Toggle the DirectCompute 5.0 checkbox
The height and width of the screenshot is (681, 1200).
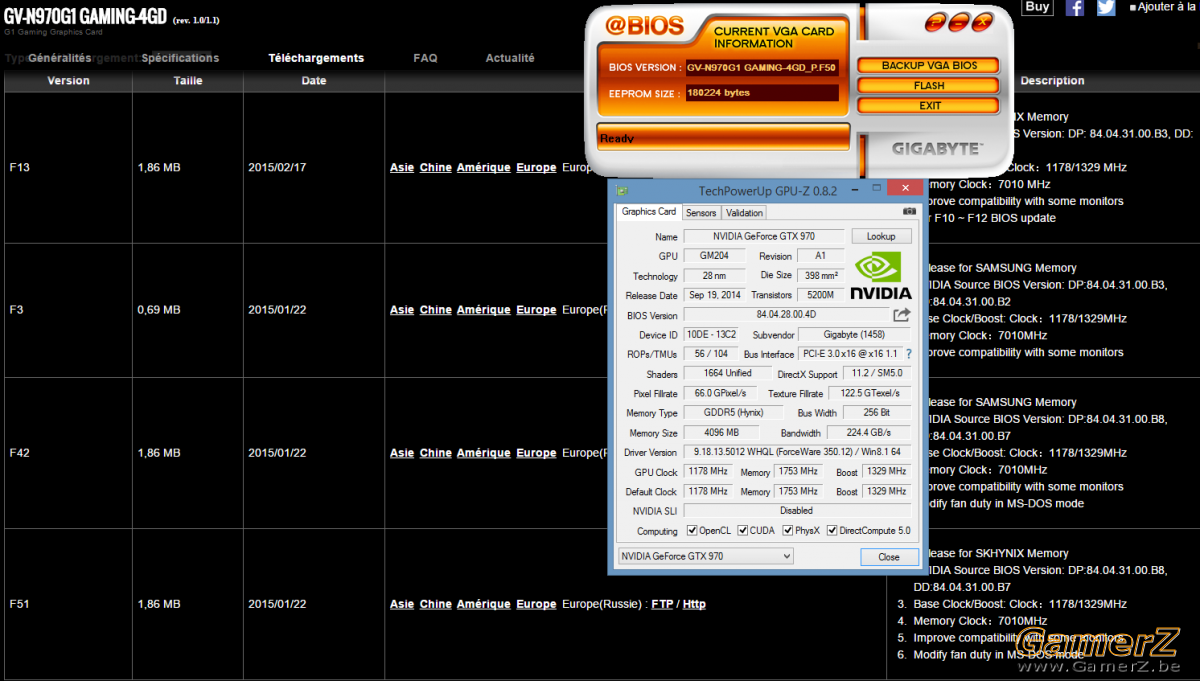[x=832, y=531]
